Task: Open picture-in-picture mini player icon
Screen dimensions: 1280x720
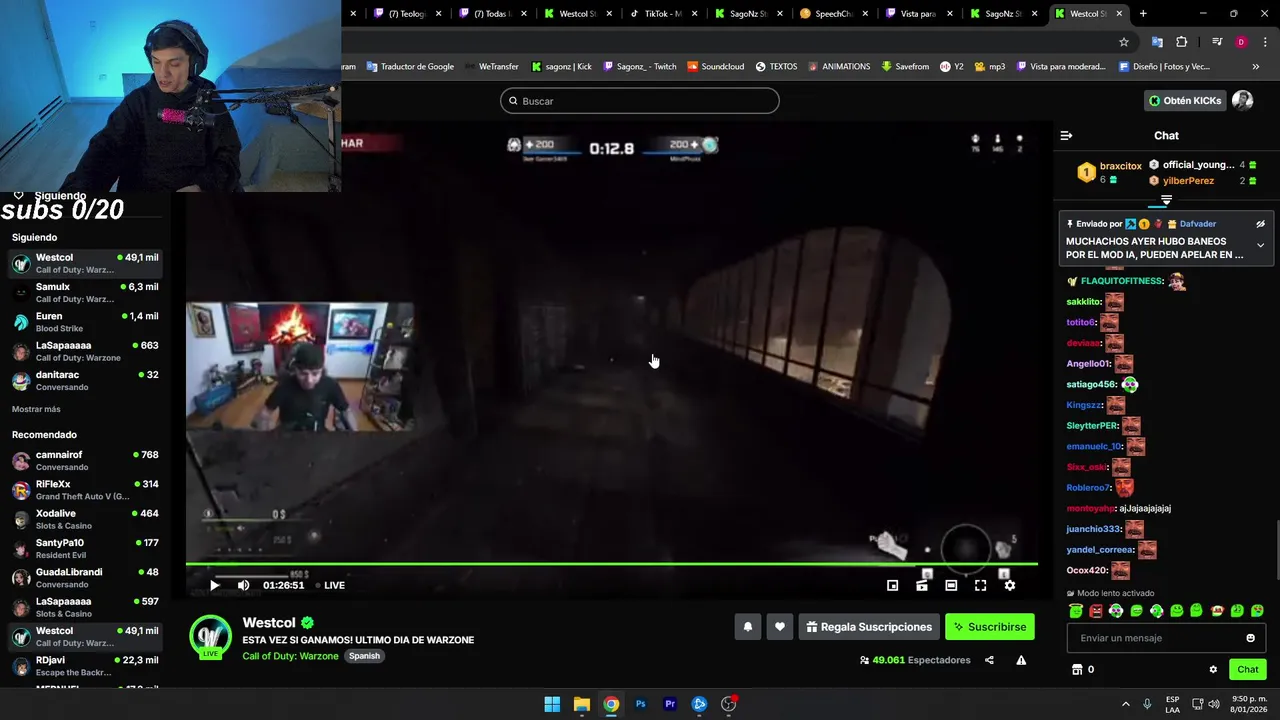Action: [893, 585]
